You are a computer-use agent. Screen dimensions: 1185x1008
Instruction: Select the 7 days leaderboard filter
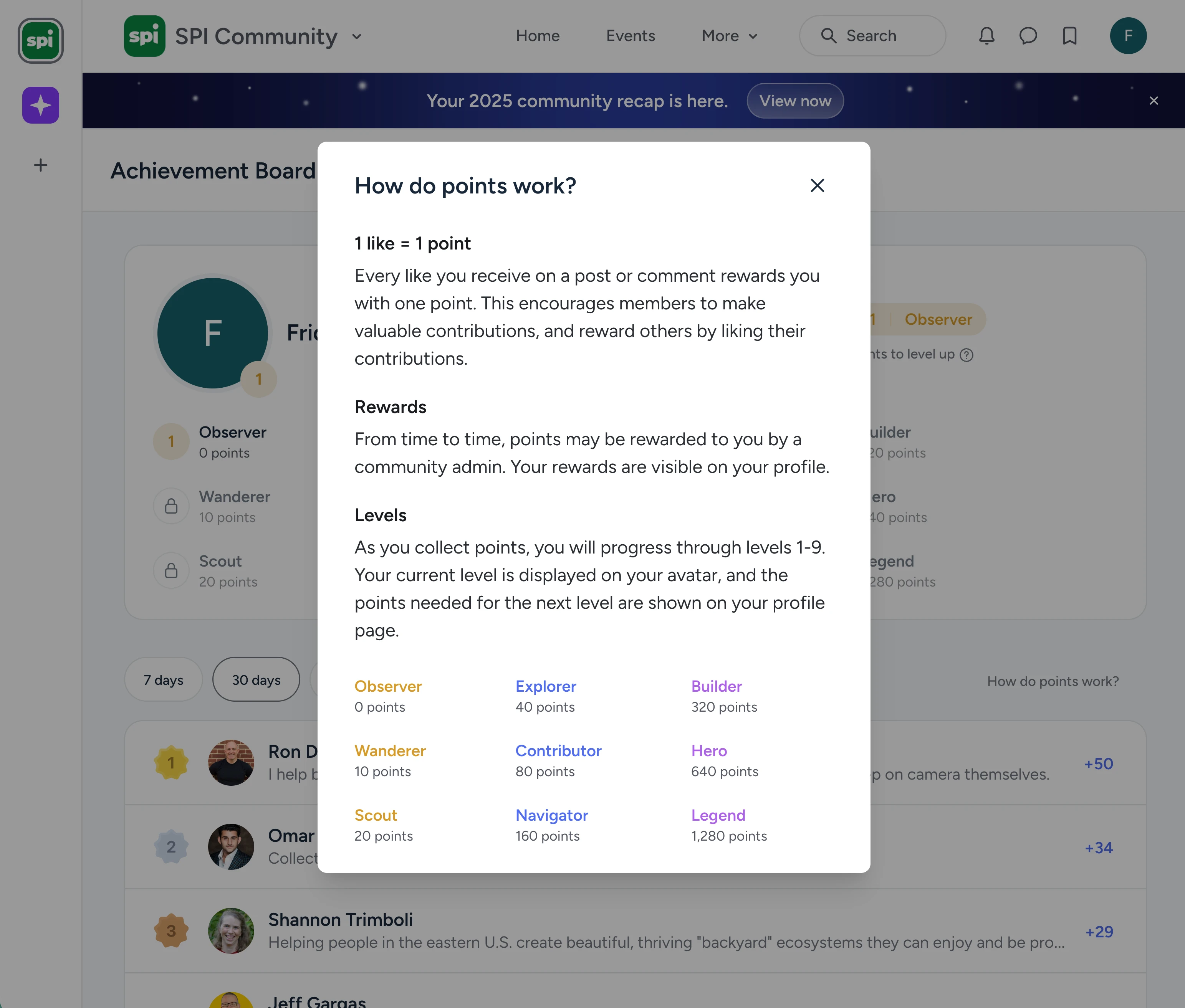[164, 679]
